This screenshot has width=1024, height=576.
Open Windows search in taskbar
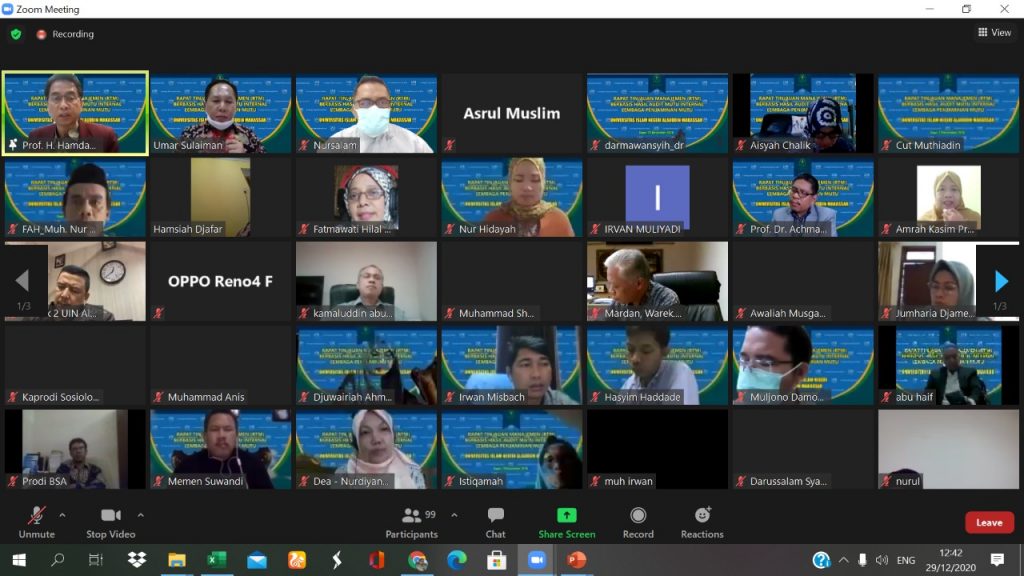tap(57, 560)
